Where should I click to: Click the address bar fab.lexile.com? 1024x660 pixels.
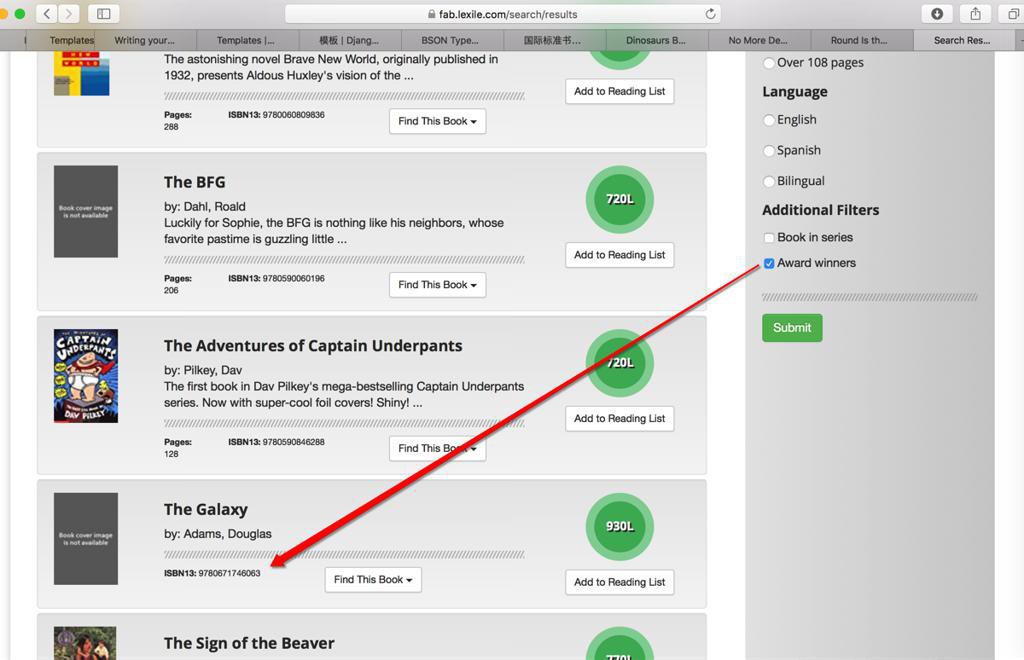click(x=503, y=14)
